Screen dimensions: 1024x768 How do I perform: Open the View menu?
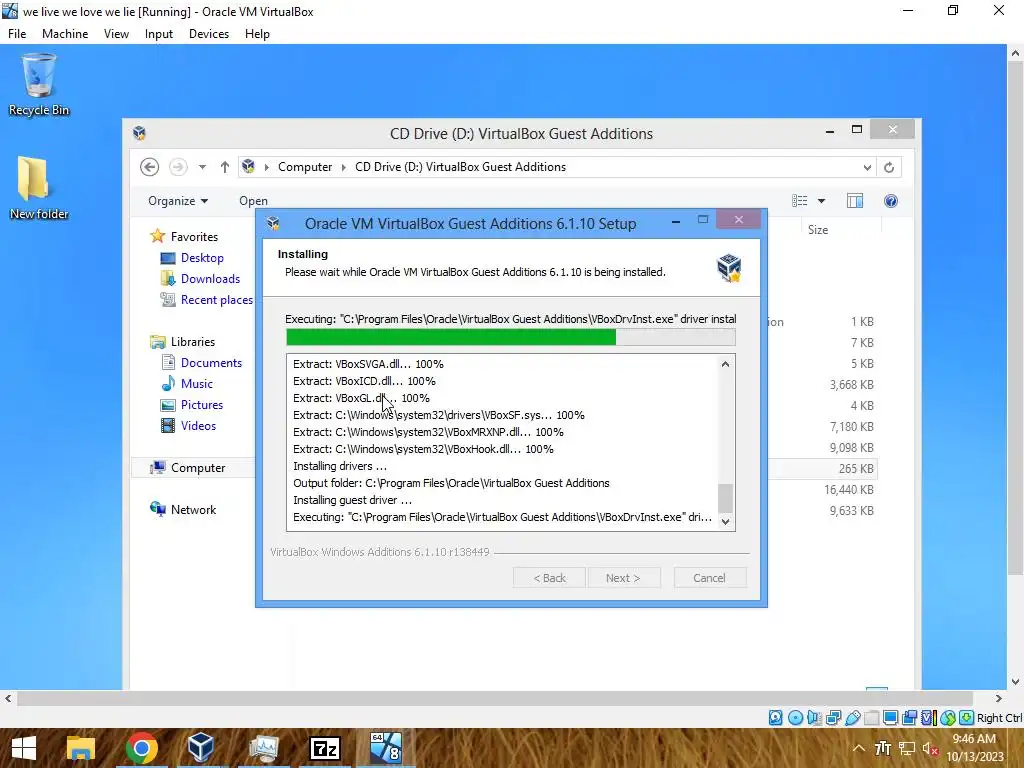pos(116,34)
